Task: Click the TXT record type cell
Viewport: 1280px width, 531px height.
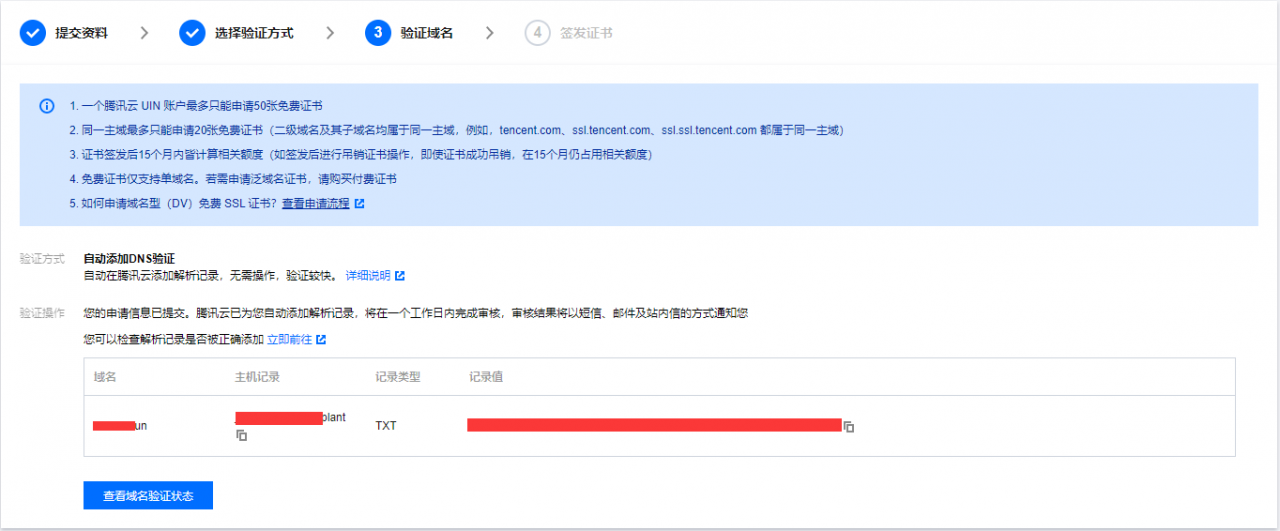Action: tap(386, 426)
